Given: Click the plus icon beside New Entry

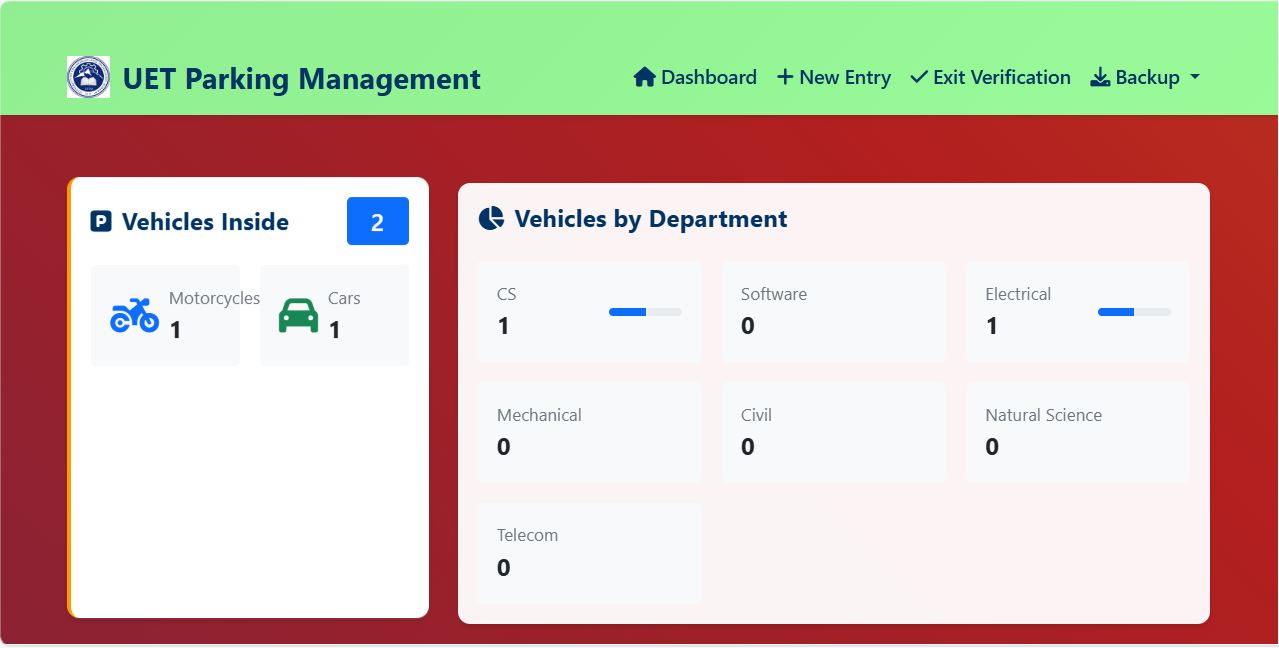Looking at the screenshot, I should (785, 77).
